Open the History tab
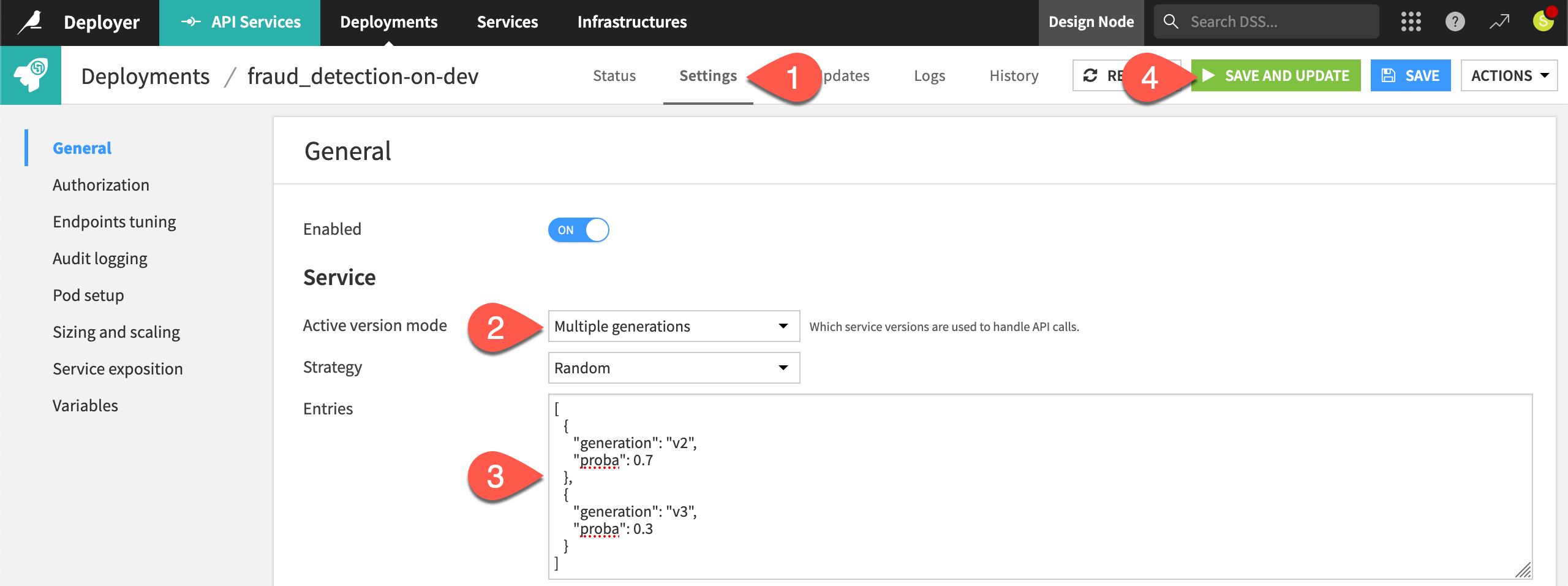1568x586 pixels. pos(1014,75)
